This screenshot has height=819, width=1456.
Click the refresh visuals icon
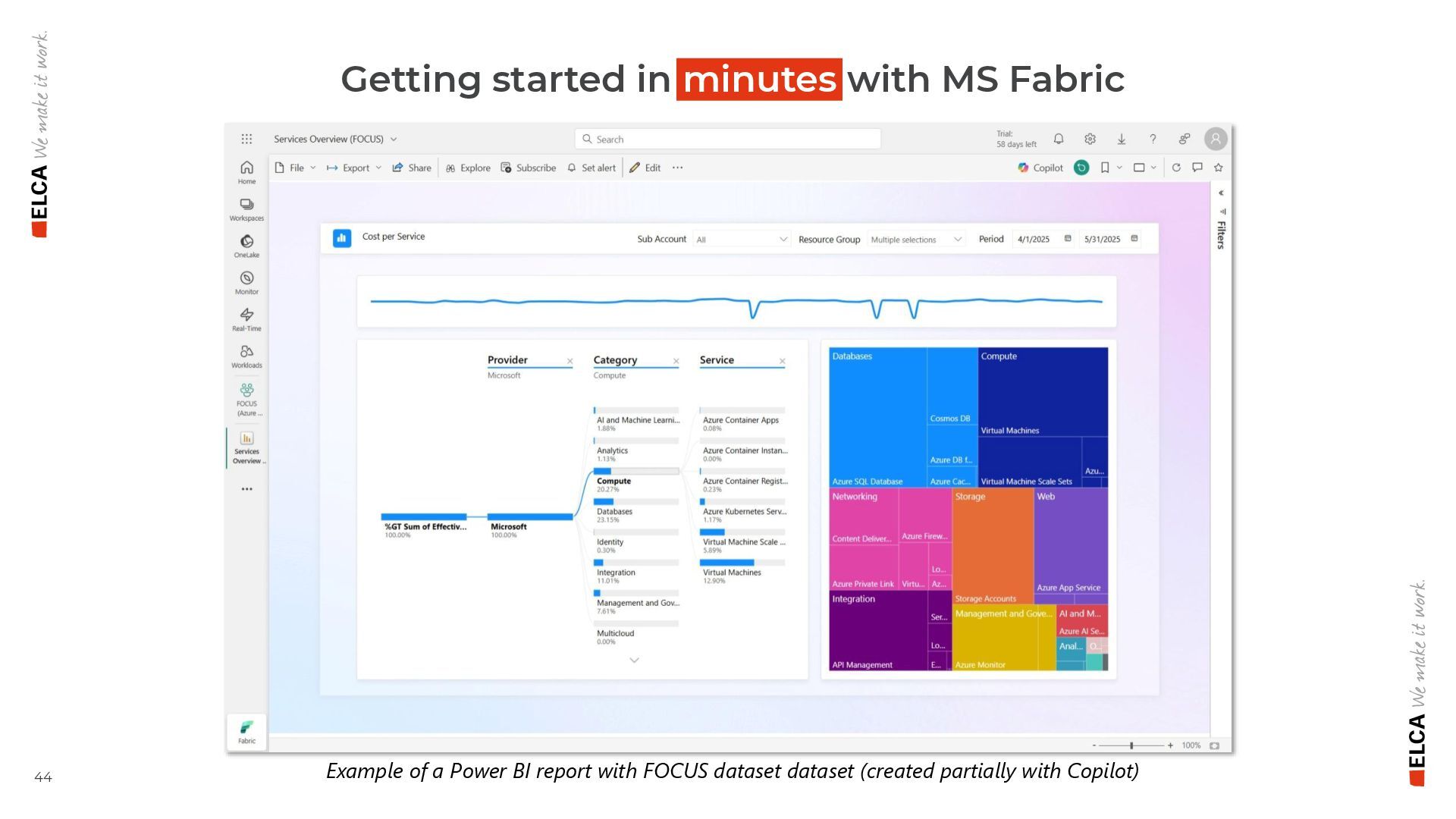click(1176, 168)
